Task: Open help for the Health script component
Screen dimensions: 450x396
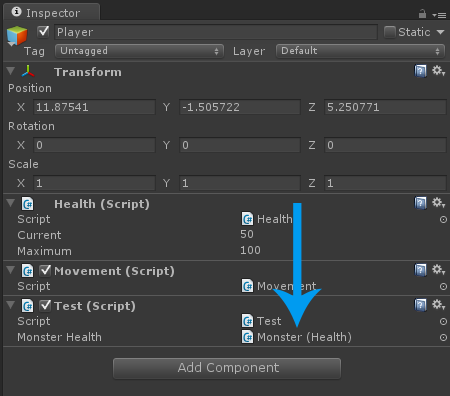Action: point(420,203)
